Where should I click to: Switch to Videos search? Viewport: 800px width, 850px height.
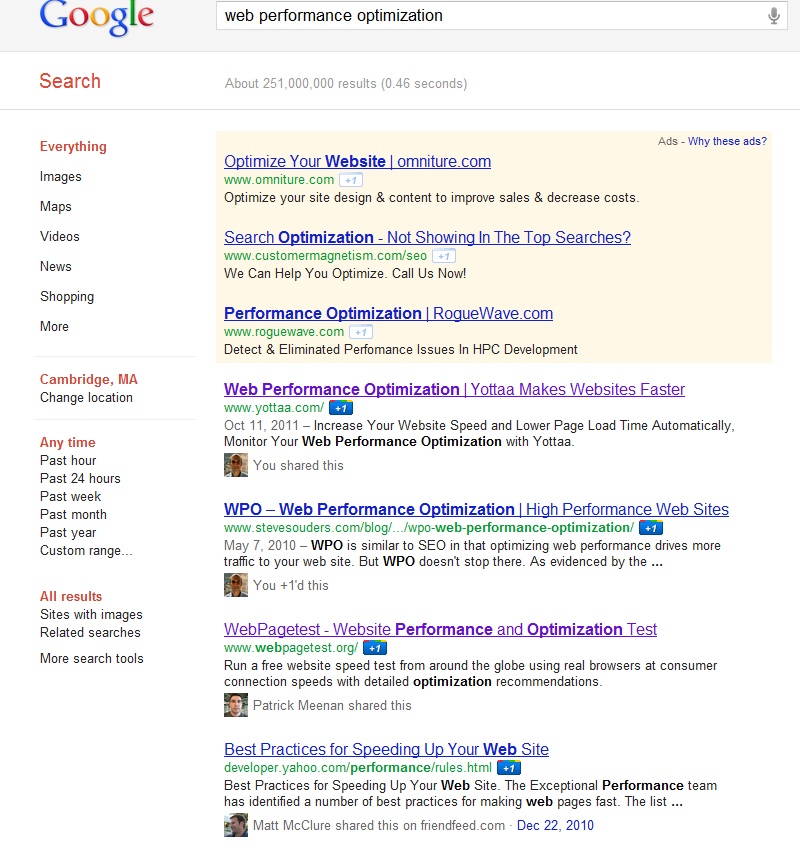pyautogui.click(x=60, y=236)
